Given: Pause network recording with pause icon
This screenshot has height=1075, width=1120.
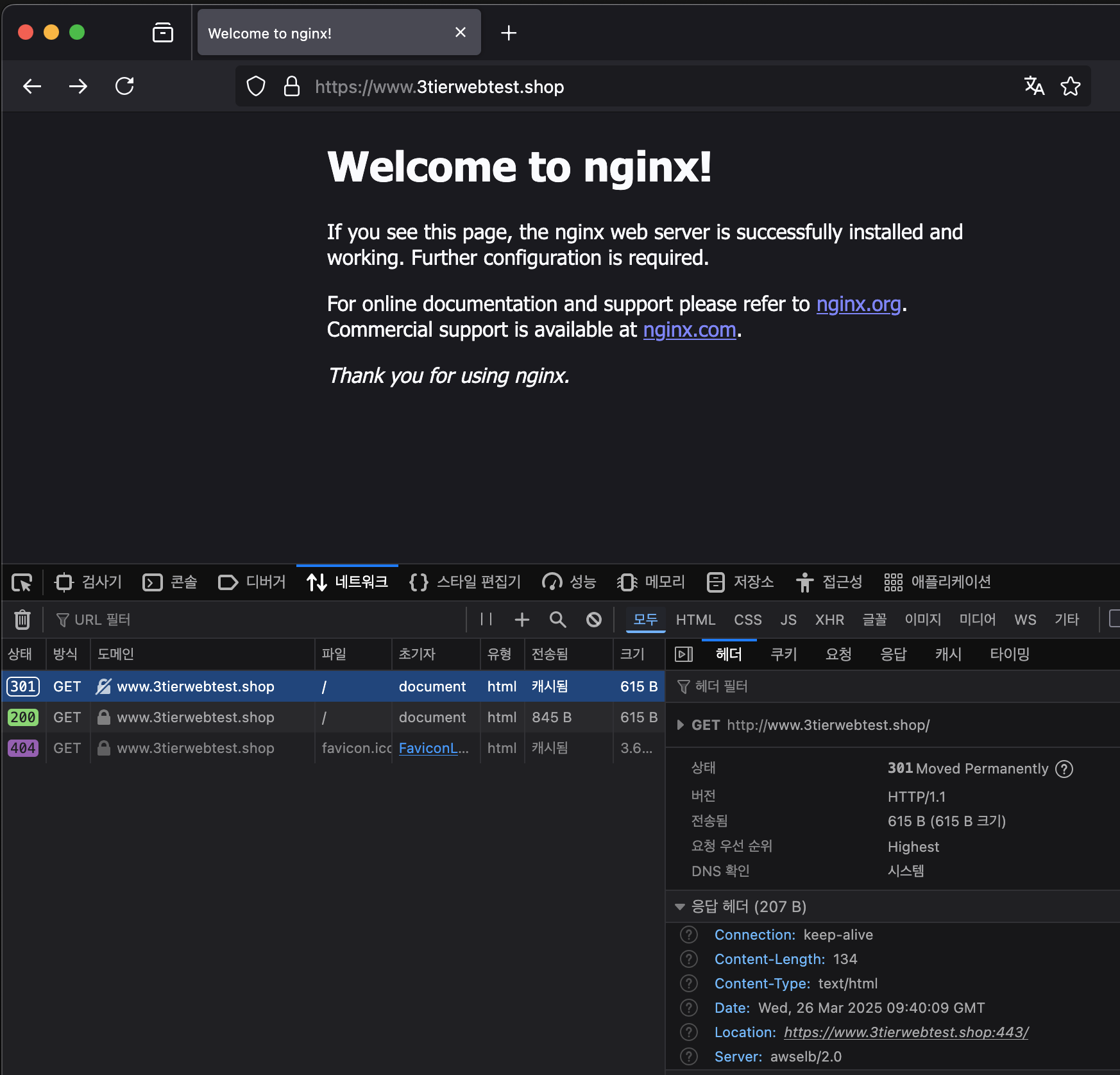Looking at the screenshot, I should pos(486,620).
